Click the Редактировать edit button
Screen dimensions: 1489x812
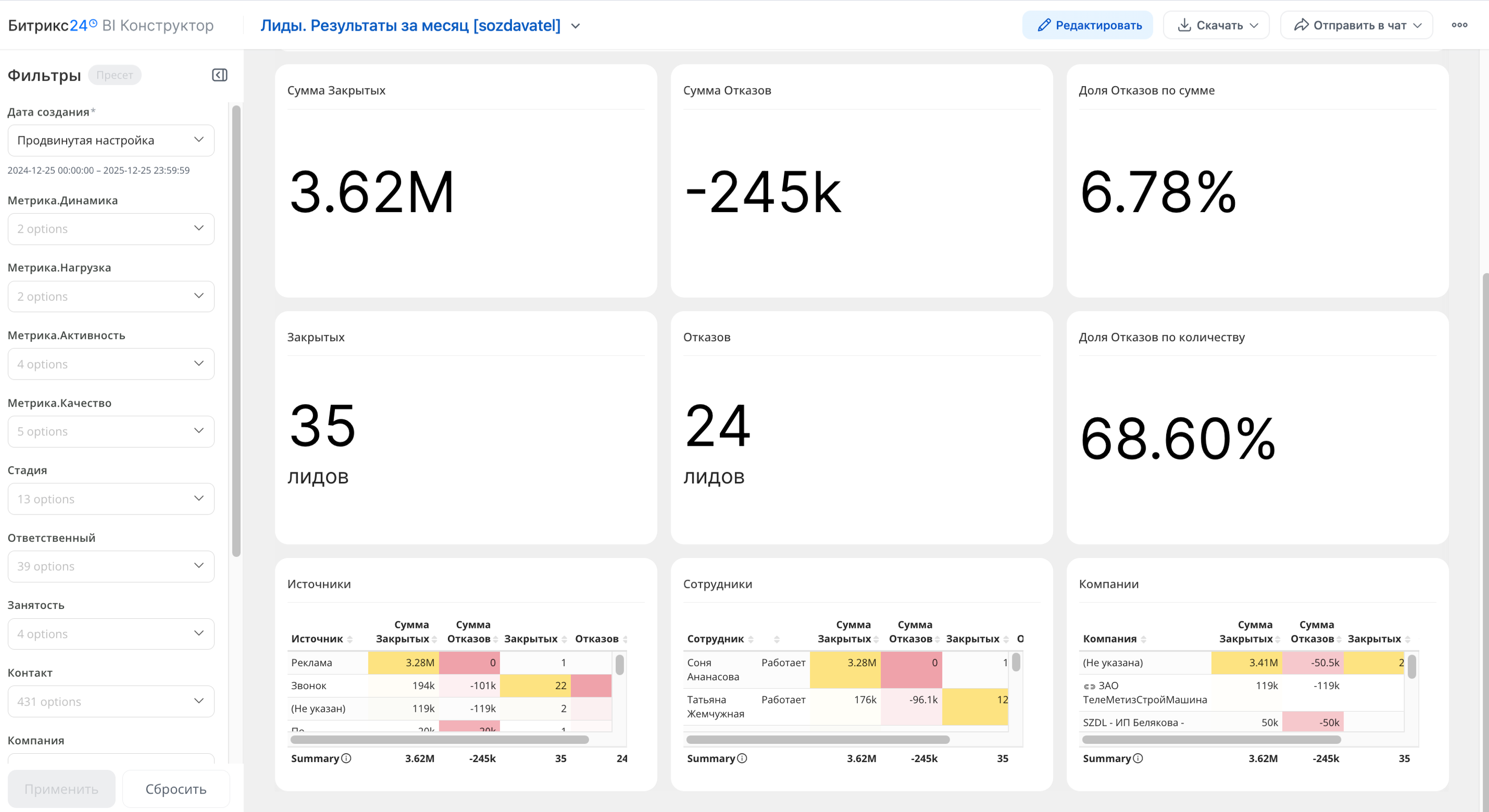click(x=1087, y=25)
